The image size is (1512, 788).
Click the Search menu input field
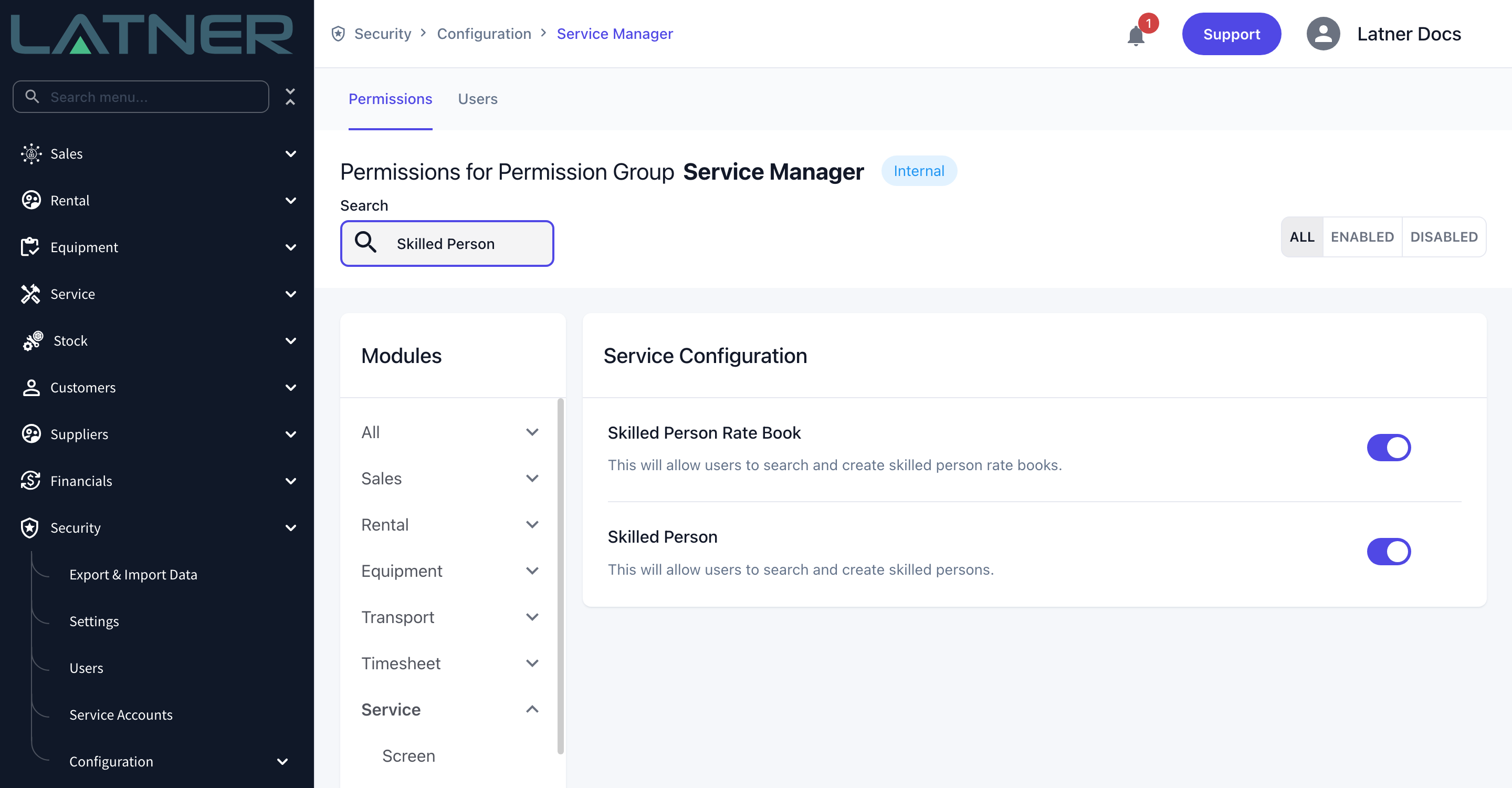pos(141,96)
